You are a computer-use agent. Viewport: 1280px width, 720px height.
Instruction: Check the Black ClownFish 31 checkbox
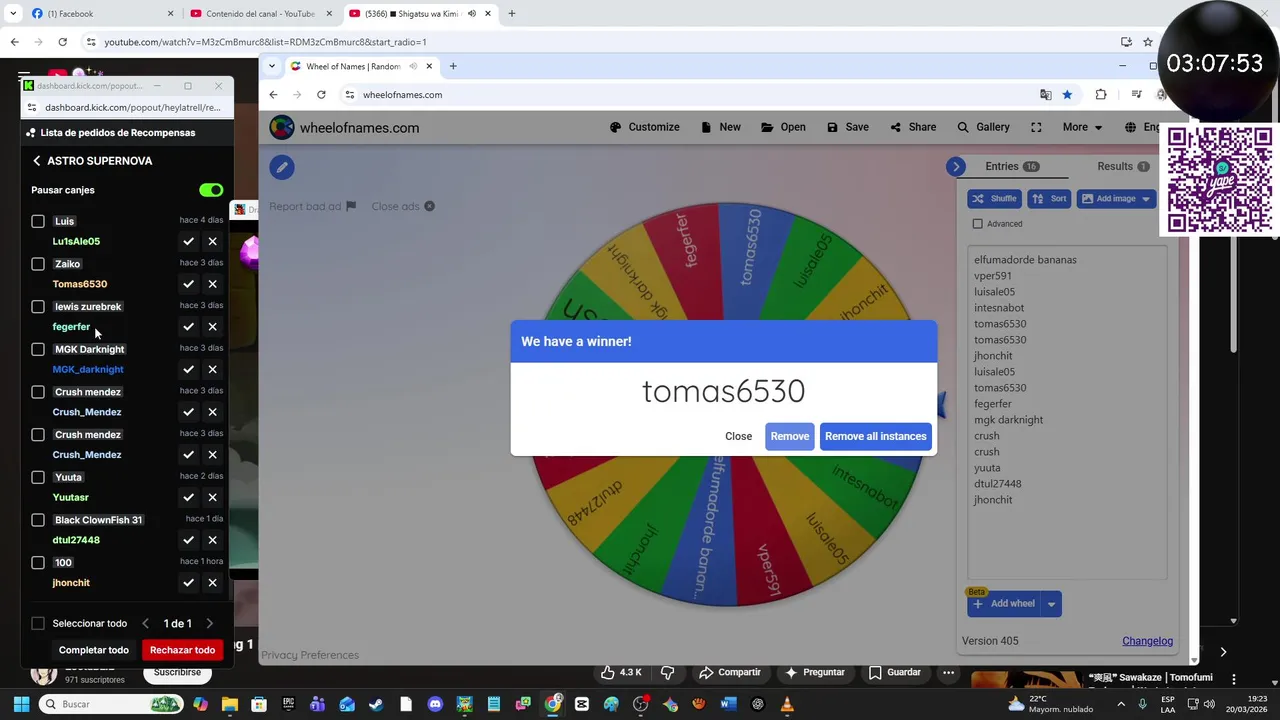(38, 520)
